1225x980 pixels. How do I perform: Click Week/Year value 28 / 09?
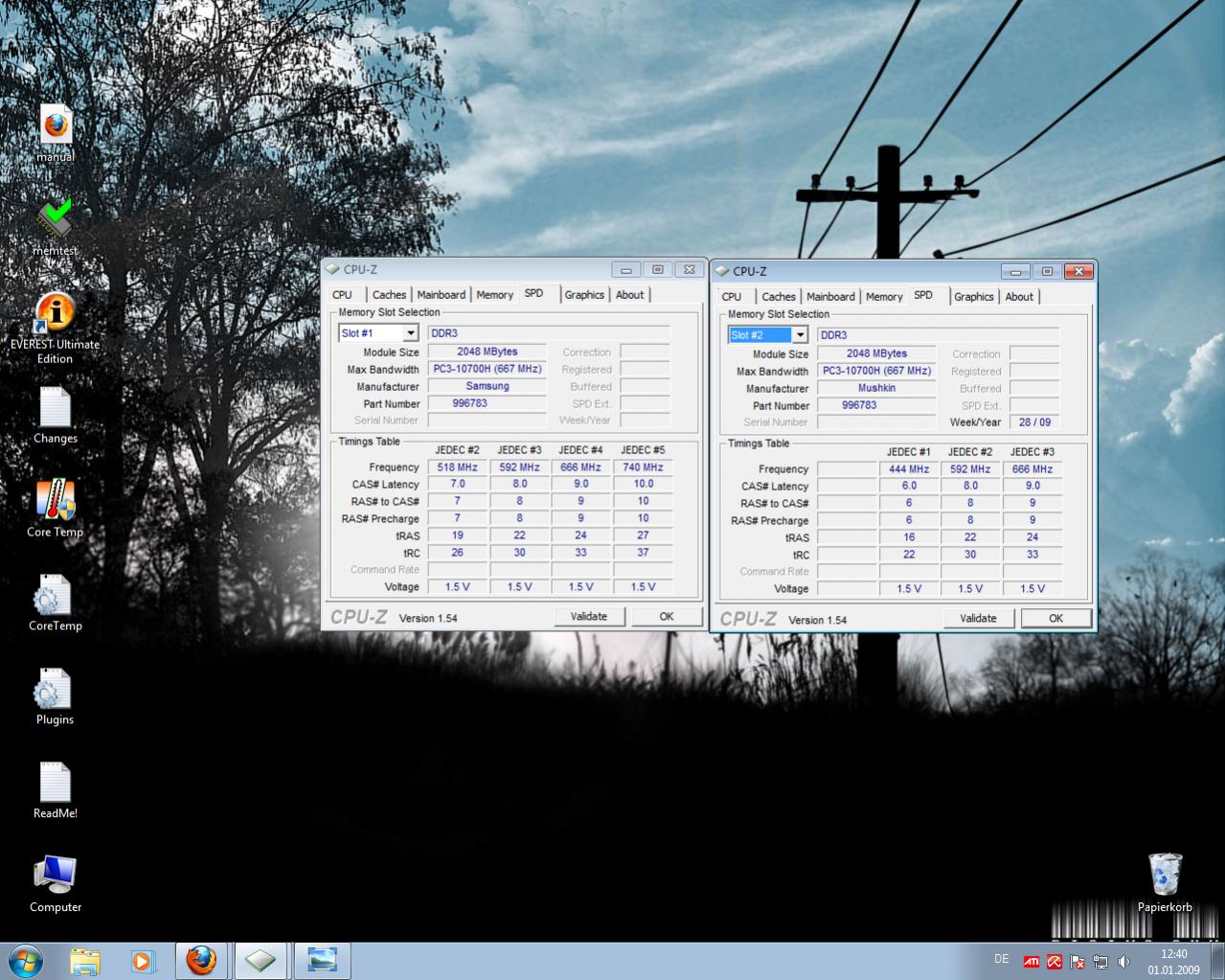[1034, 422]
